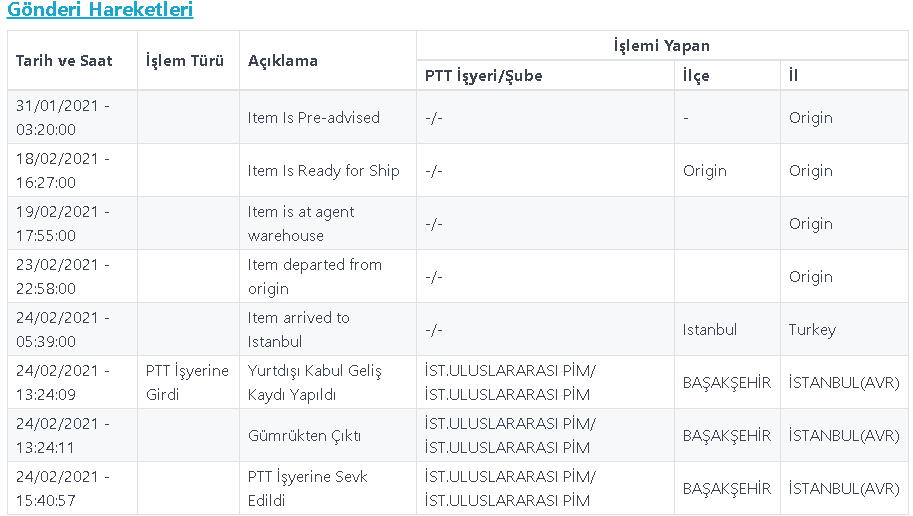This screenshot has width=913, height=516.
Task: Click the Gümrükten Çıktı description cell
Action: (x=304, y=435)
